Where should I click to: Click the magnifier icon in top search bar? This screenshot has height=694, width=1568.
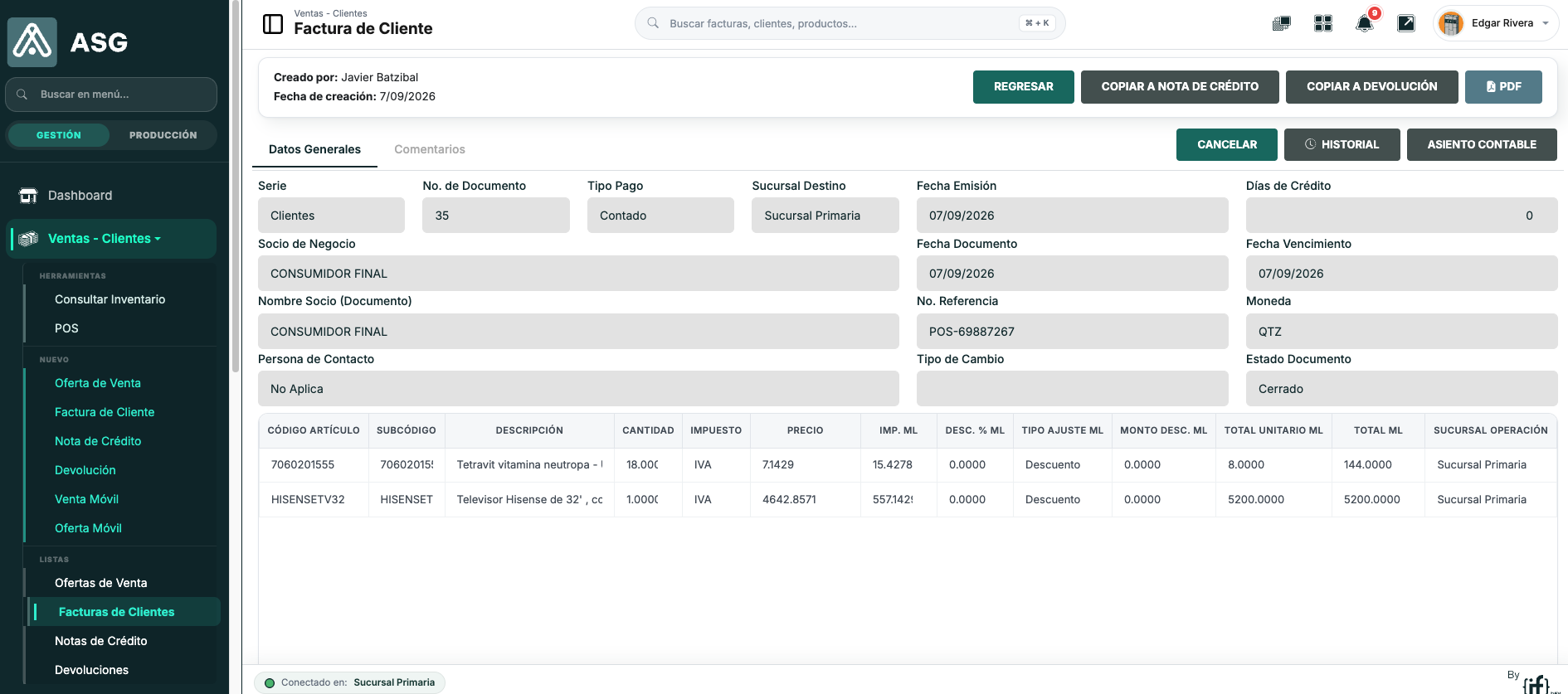pos(654,23)
